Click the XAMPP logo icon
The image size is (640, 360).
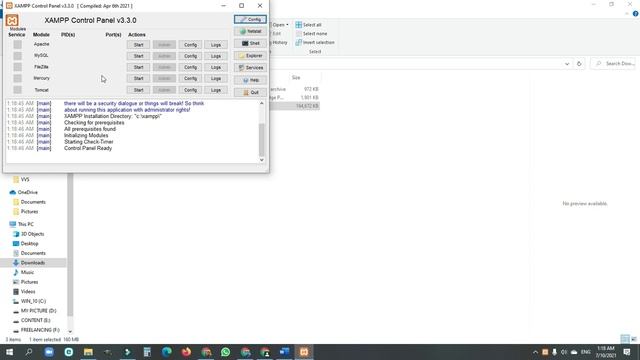click(x=12, y=20)
